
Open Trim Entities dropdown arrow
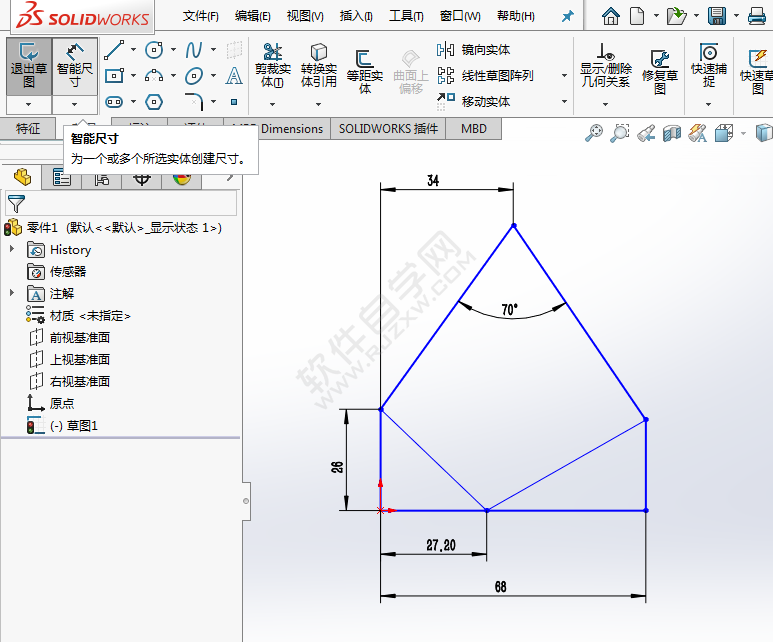(x=272, y=104)
